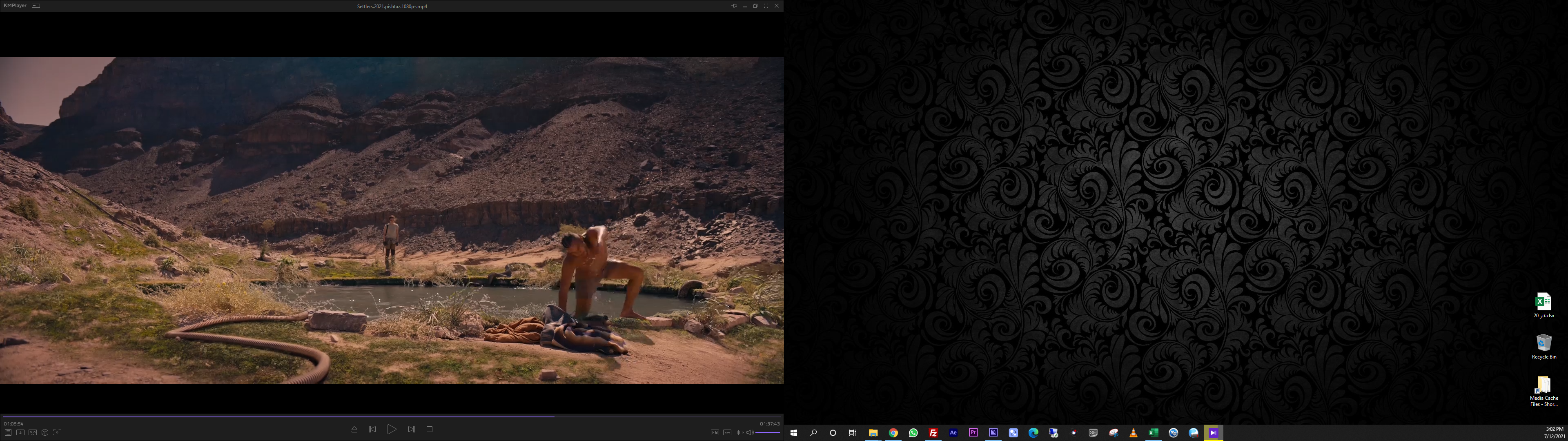
Task: Stop the video playback
Action: click(429, 430)
